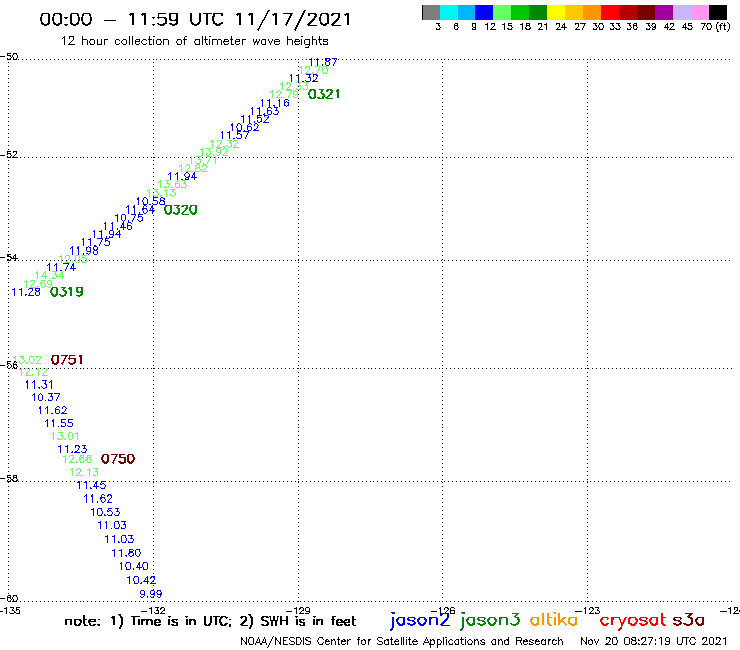Click the 0320 pass time label
The width and height of the screenshot is (740, 650).
pos(180,210)
